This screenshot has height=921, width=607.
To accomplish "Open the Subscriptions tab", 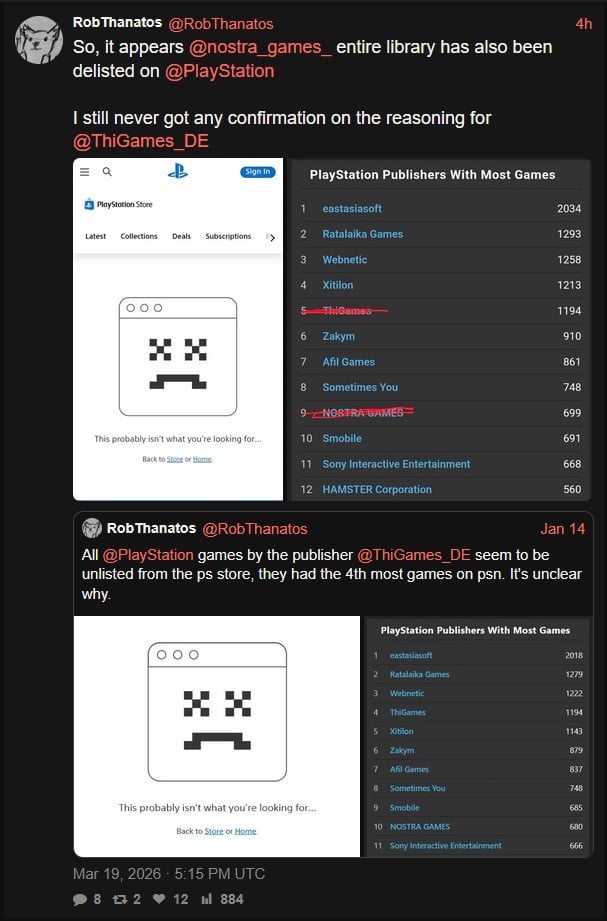I will (x=228, y=236).
